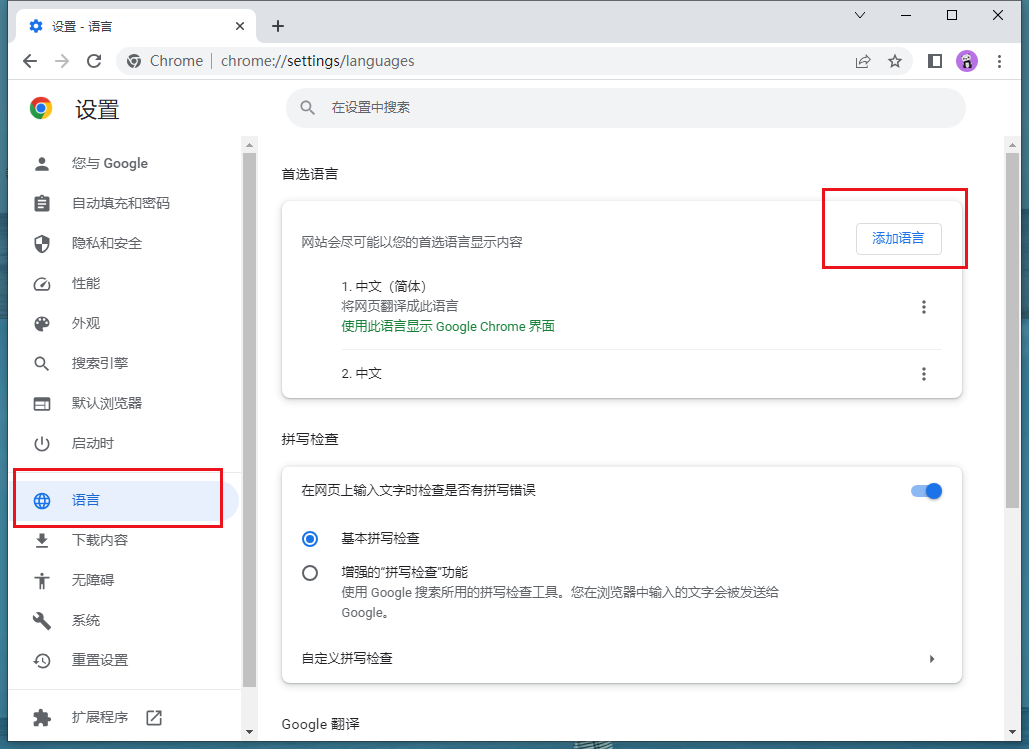Click the Google 翻译 section heading
Image resolution: width=1029 pixels, height=749 pixels.
tap(320, 724)
